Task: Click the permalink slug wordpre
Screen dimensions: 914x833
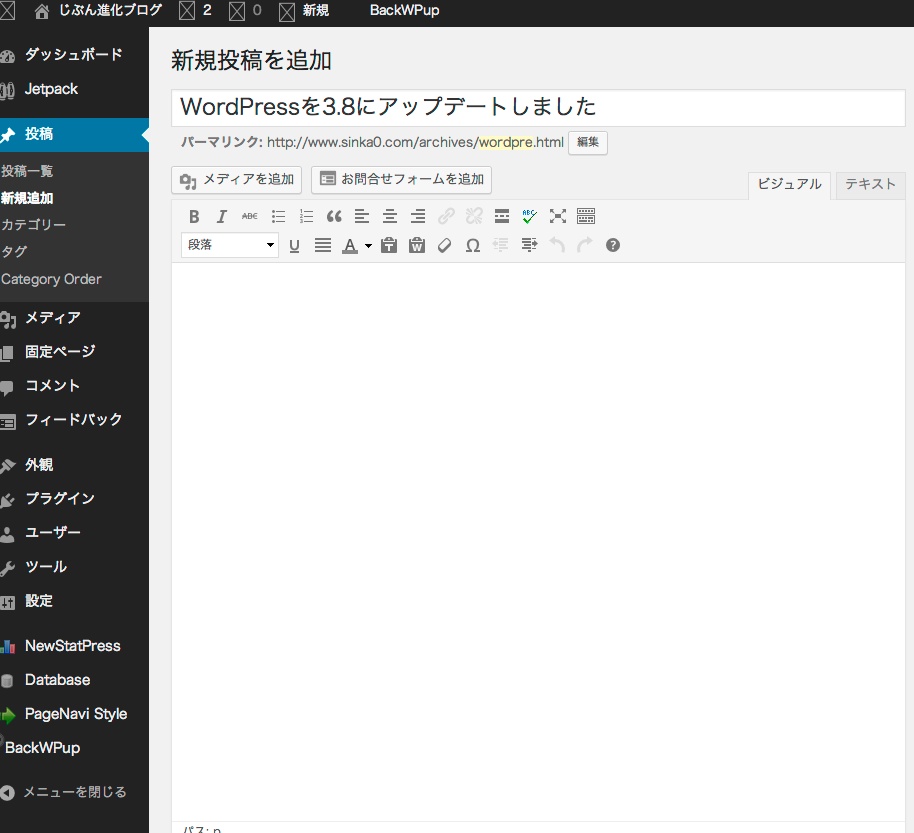Action: 506,142
